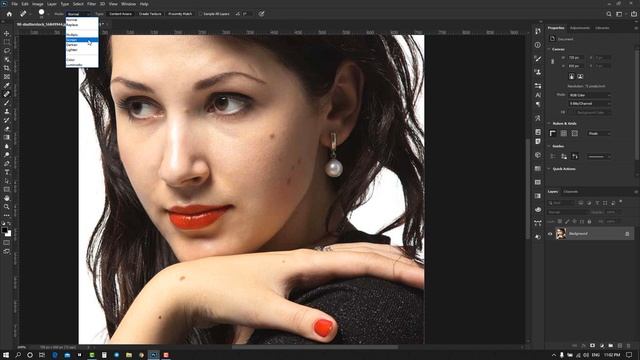Switch to the Channels tab
This screenshot has width=640, height=360.
pos(571,191)
